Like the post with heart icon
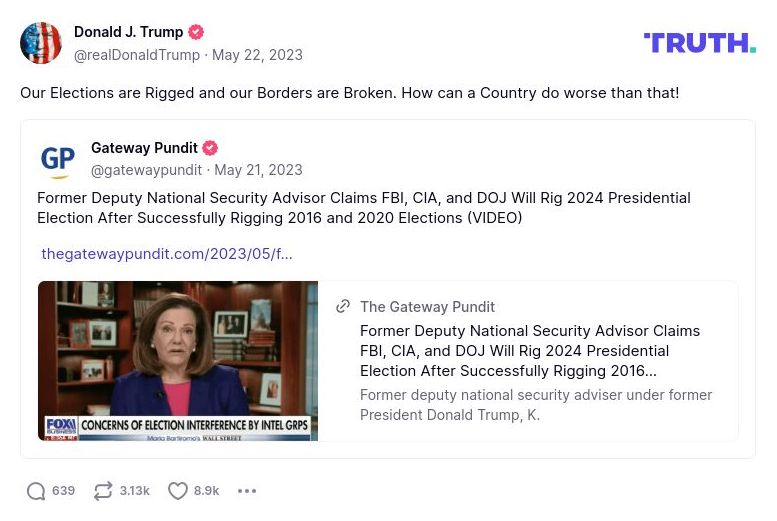 tap(178, 491)
